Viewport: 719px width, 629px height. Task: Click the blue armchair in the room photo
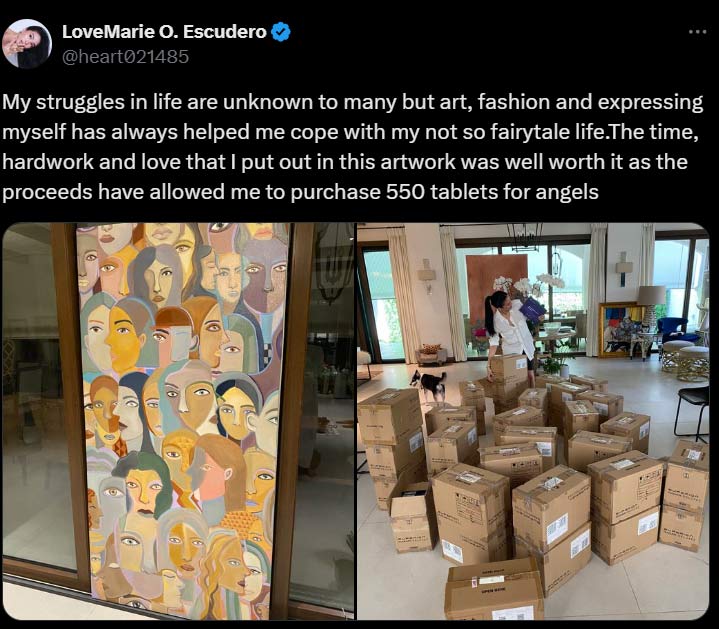coord(673,330)
